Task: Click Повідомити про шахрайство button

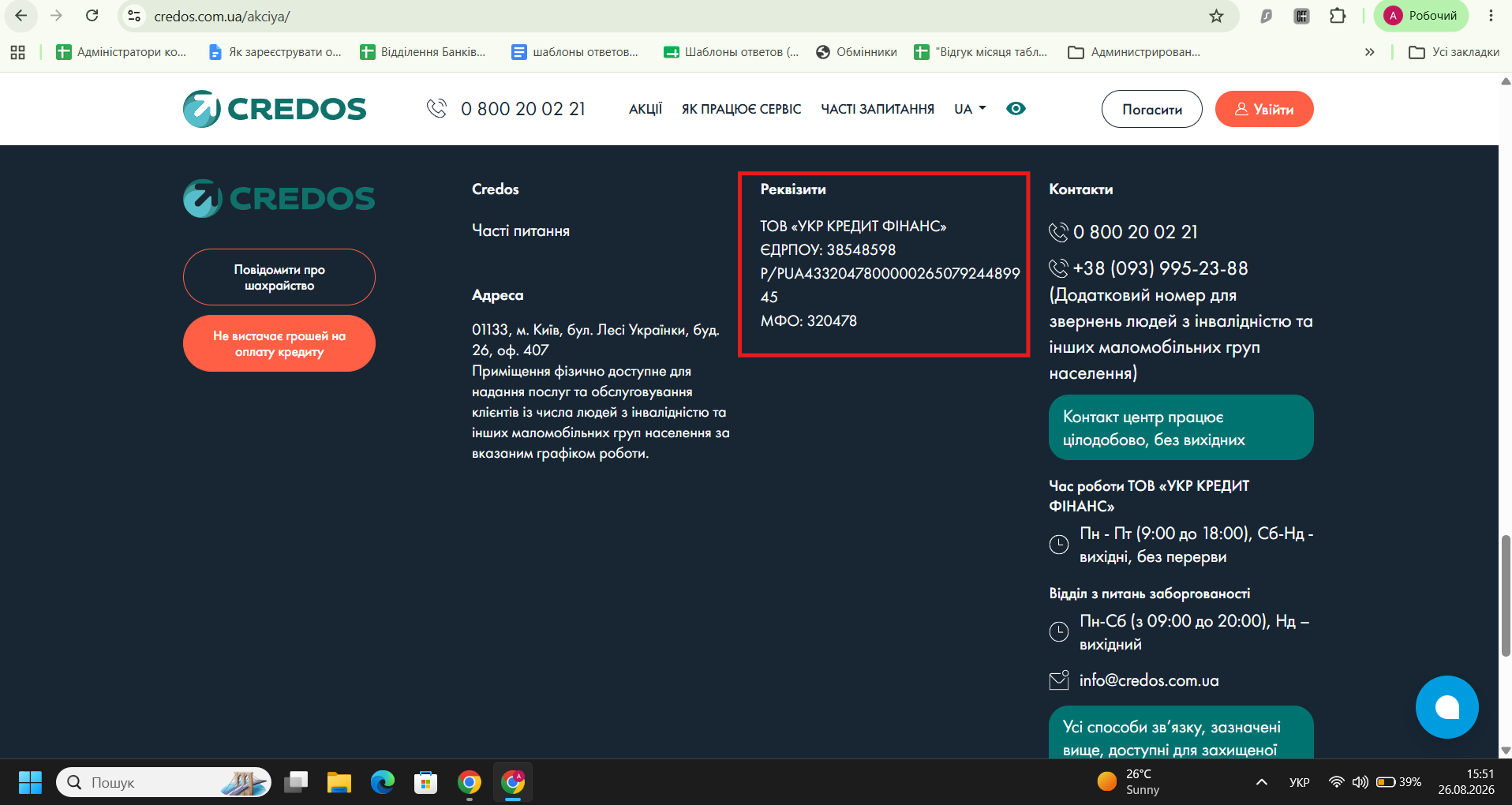Action: click(x=279, y=277)
